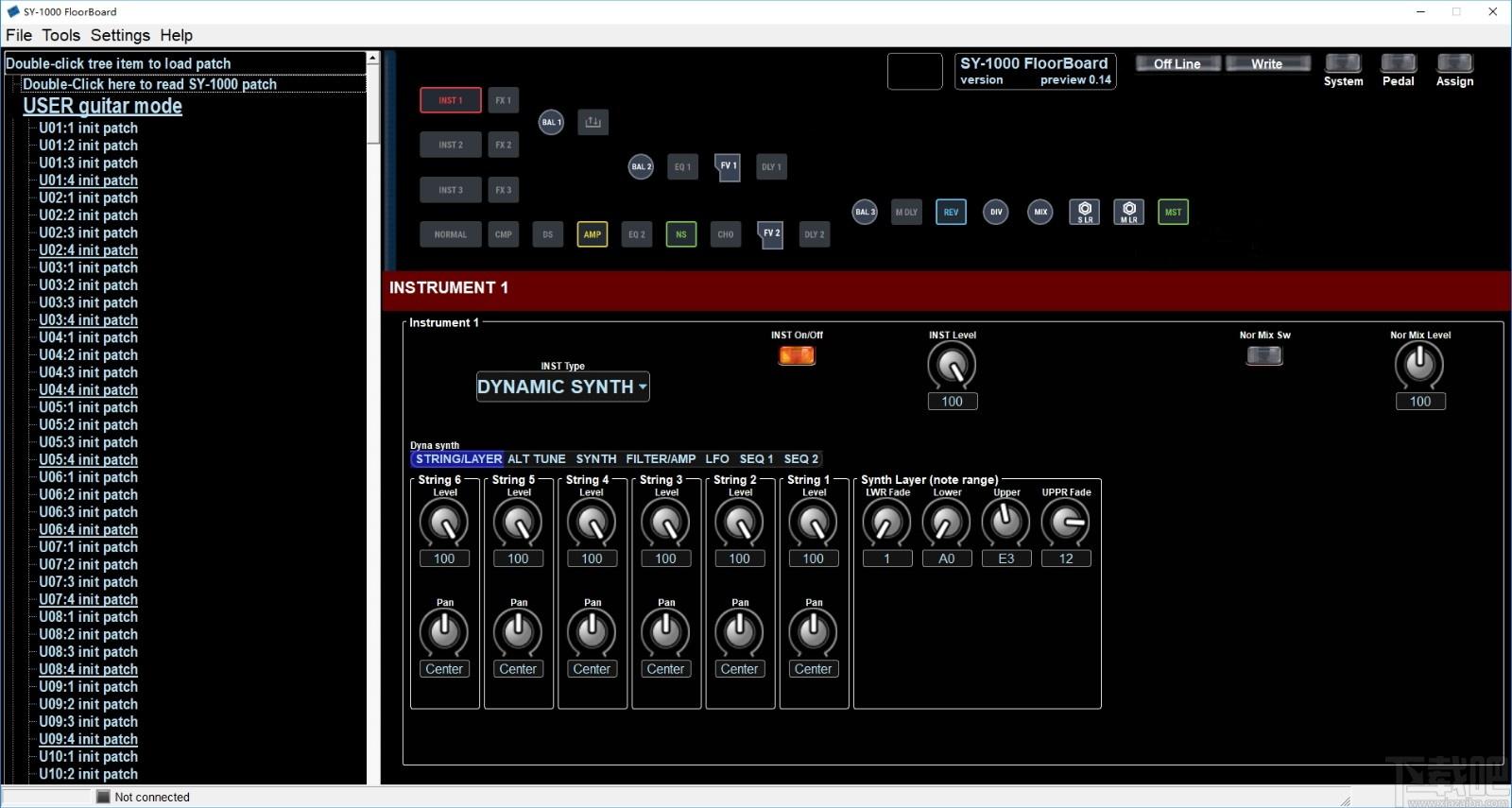Click the patch tree scroll up arrow
Image resolution: width=1512 pixels, height=808 pixels.
pos(372,58)
